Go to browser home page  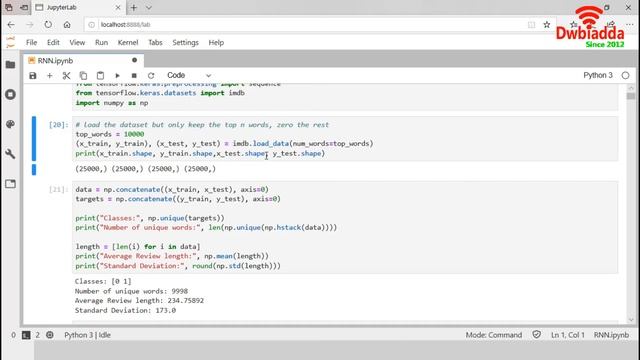67,24
